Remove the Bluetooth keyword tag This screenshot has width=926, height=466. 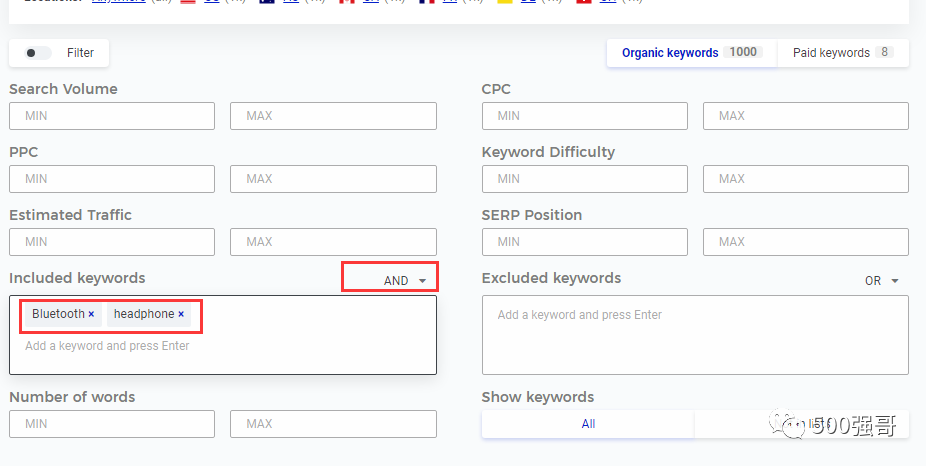point(91,314)
